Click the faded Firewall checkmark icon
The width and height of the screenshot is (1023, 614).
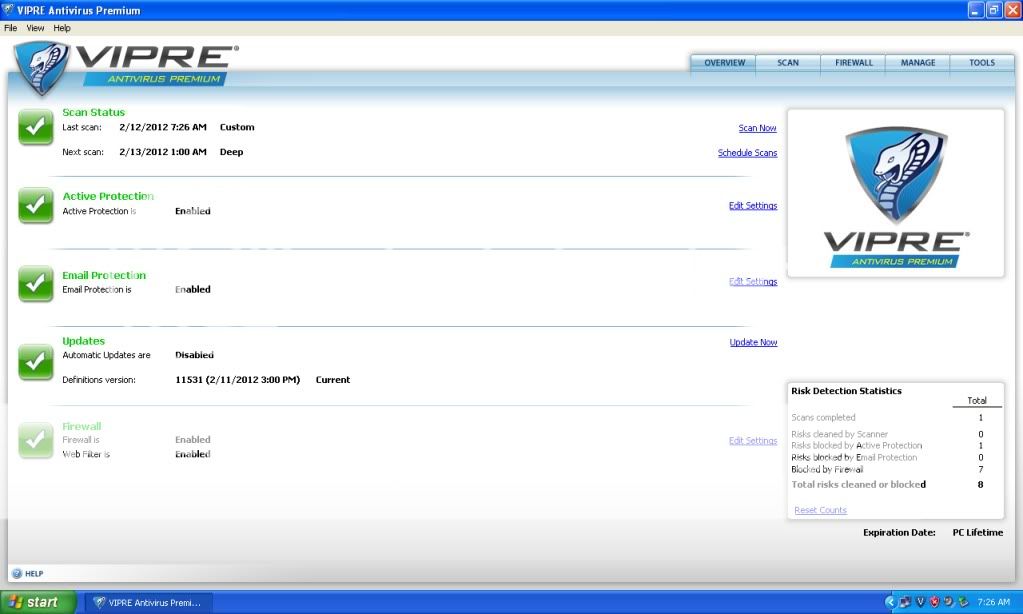coord(35,440)
